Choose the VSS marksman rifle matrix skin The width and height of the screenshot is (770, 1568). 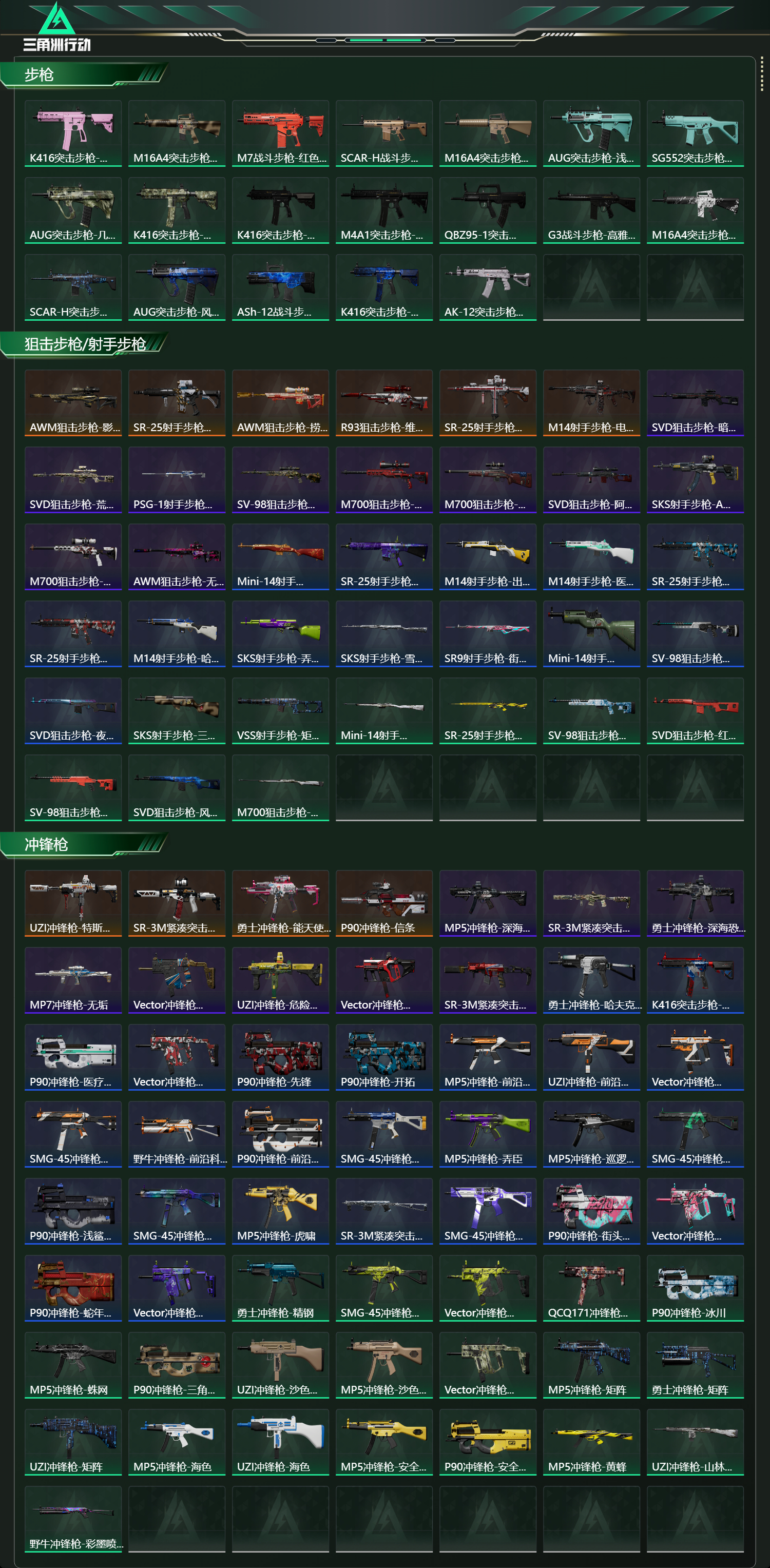pyautogui.click(x=281, y=711)
